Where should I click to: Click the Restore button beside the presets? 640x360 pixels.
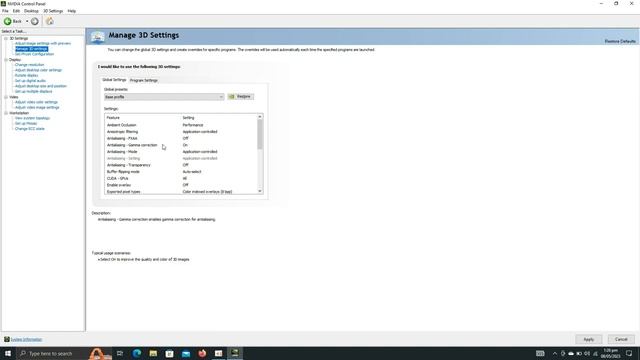240,97
